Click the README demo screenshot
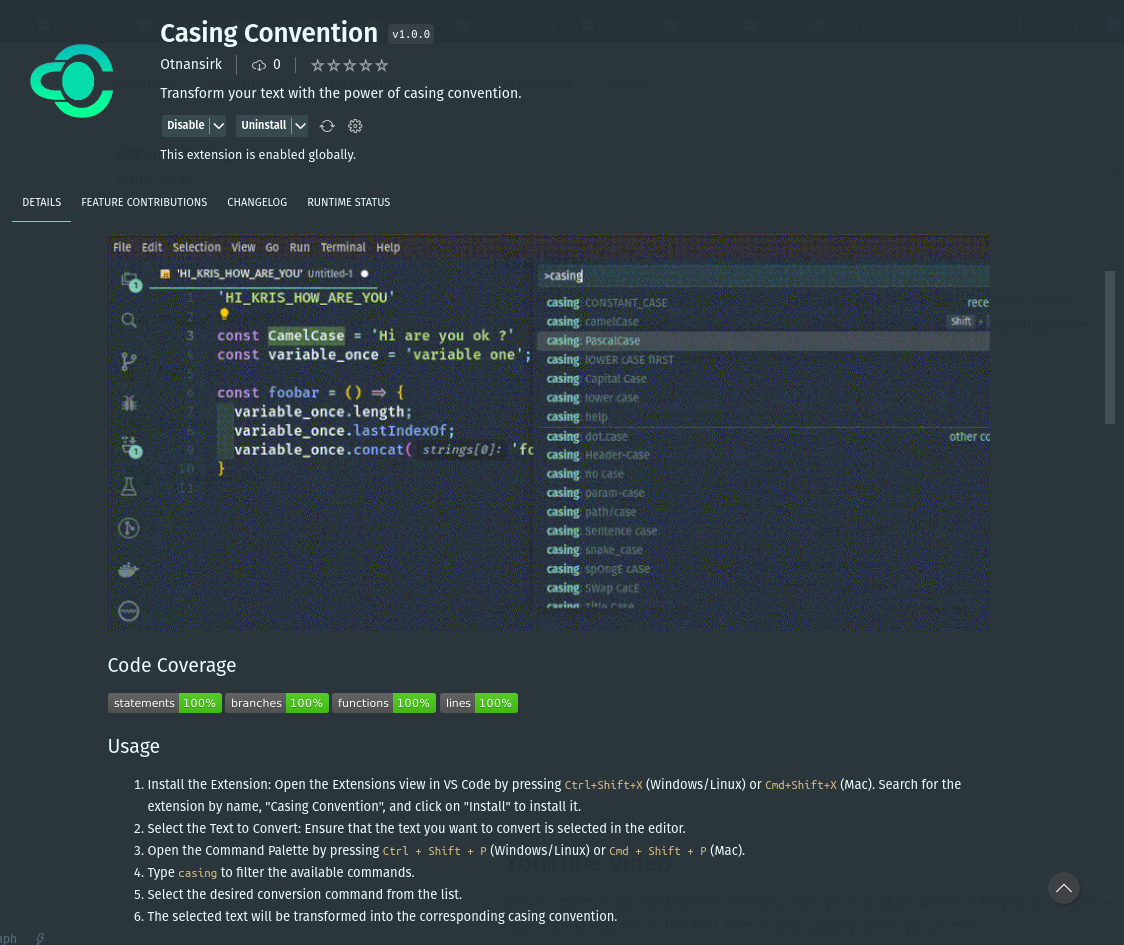This screenshot has height=945, width=1124. tap(548, 432)
